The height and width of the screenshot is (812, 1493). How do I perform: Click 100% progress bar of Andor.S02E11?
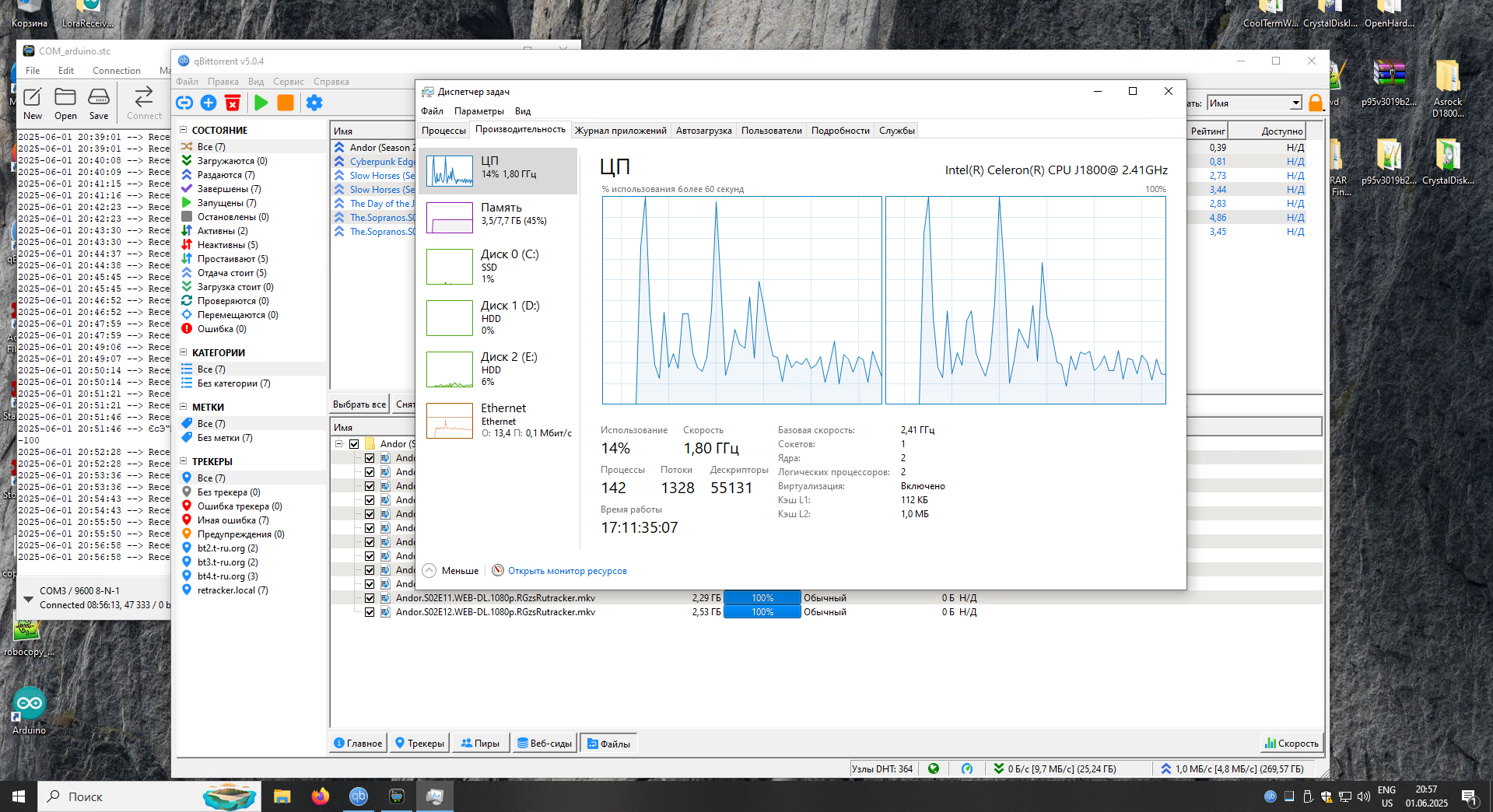click(x=762, y=598)
